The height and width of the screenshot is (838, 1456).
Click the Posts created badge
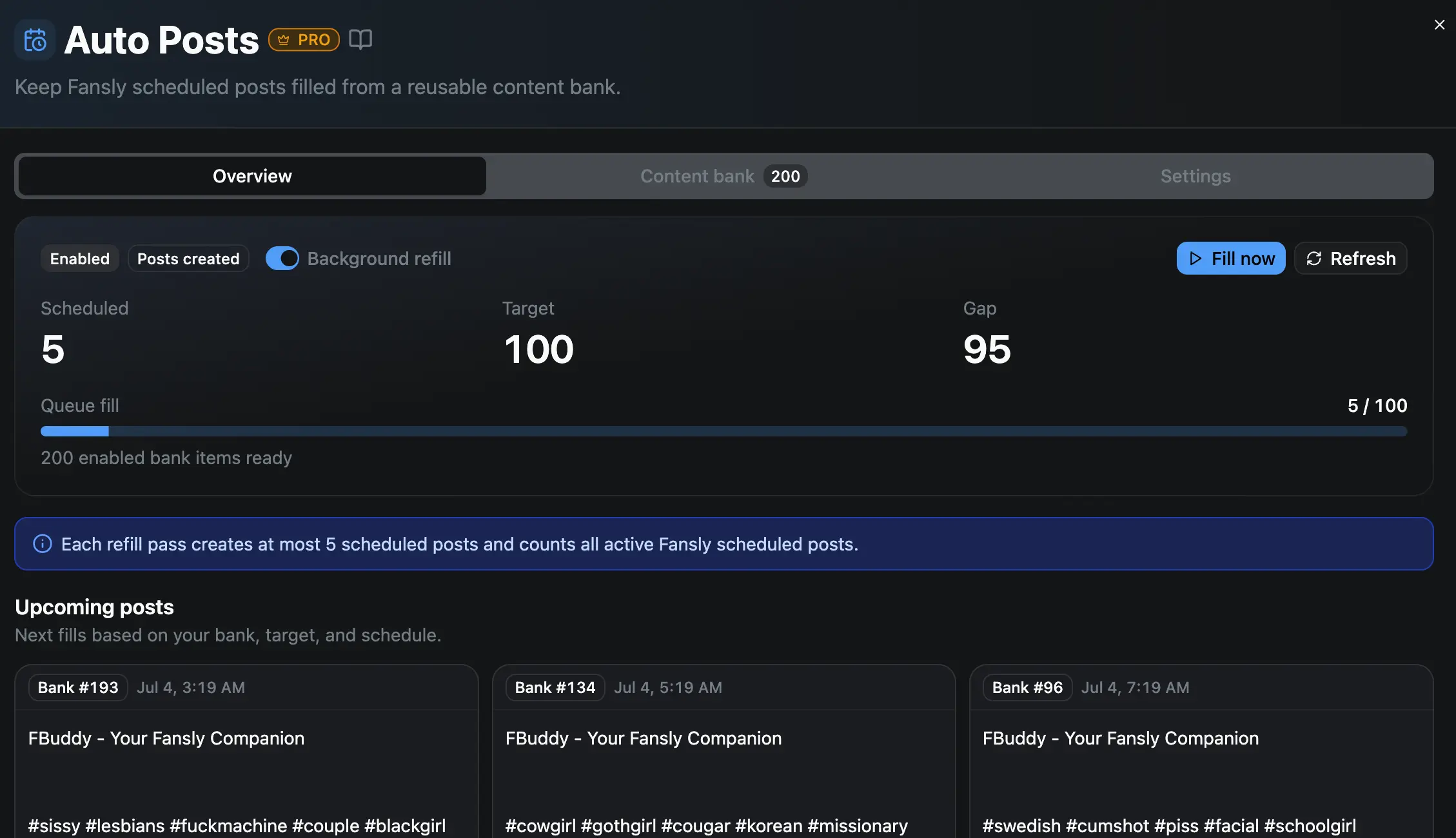click(188, 258)
